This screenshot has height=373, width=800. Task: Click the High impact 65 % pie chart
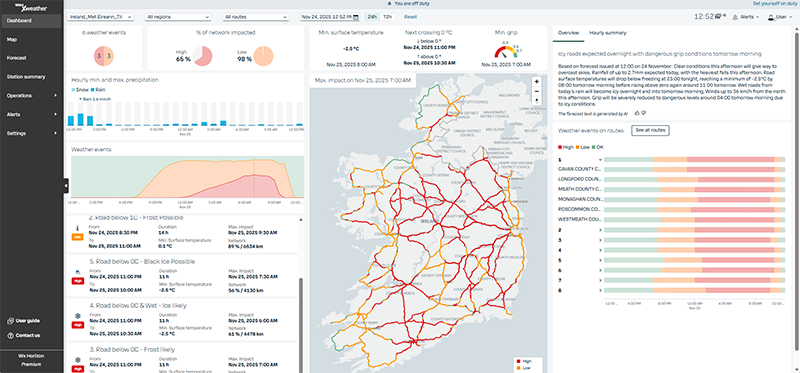[x=202, y=56]
